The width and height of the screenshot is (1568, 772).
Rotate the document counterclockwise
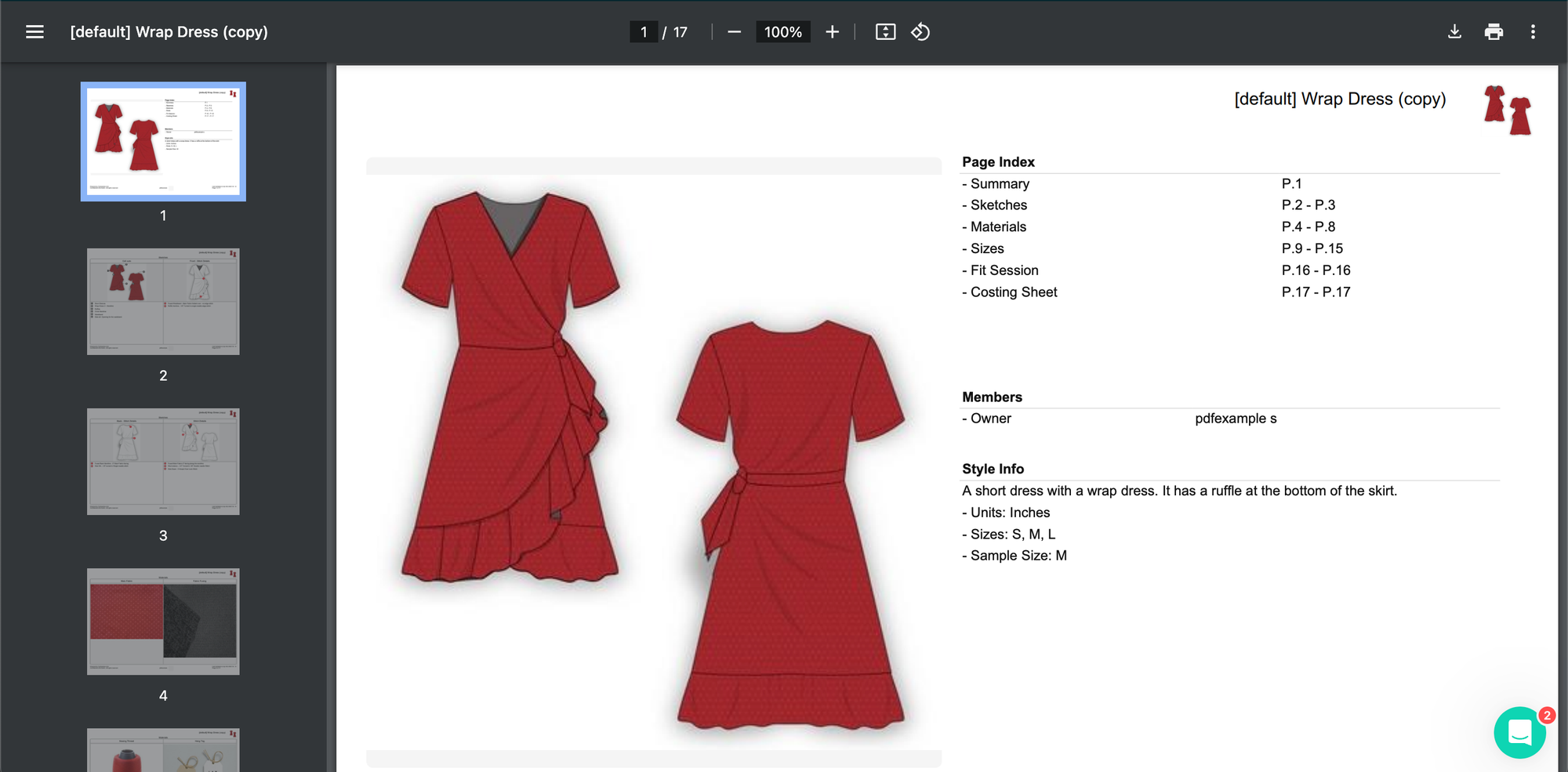[x=920, y=32]
